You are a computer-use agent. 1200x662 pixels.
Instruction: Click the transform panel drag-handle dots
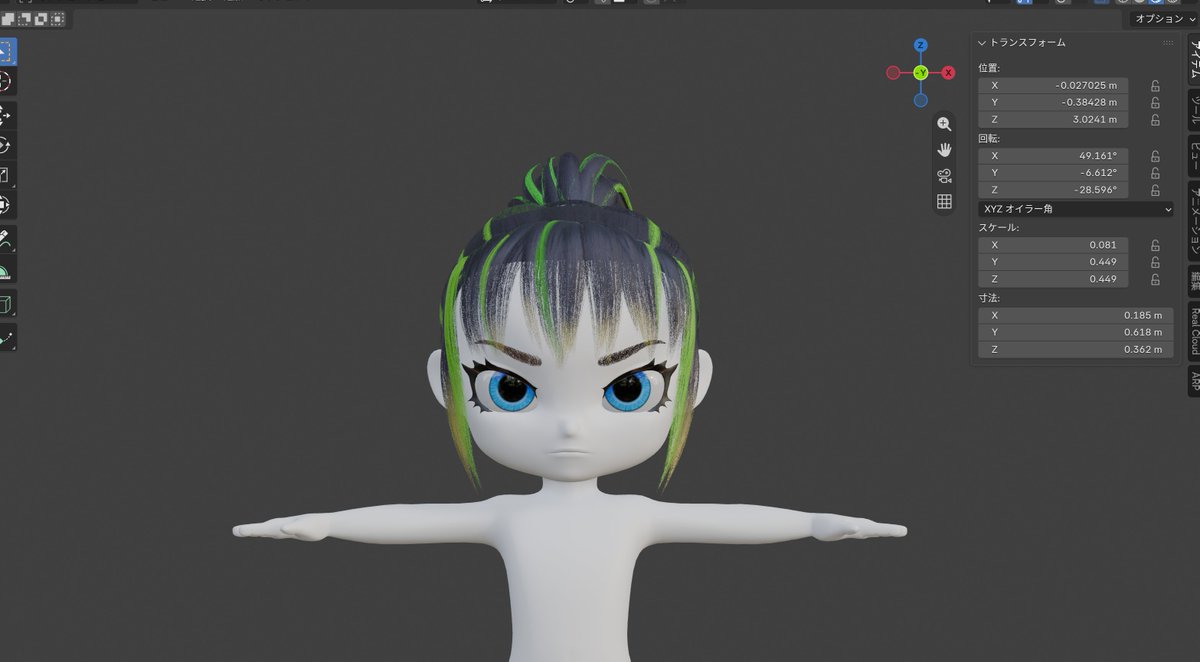[1168, 43]
